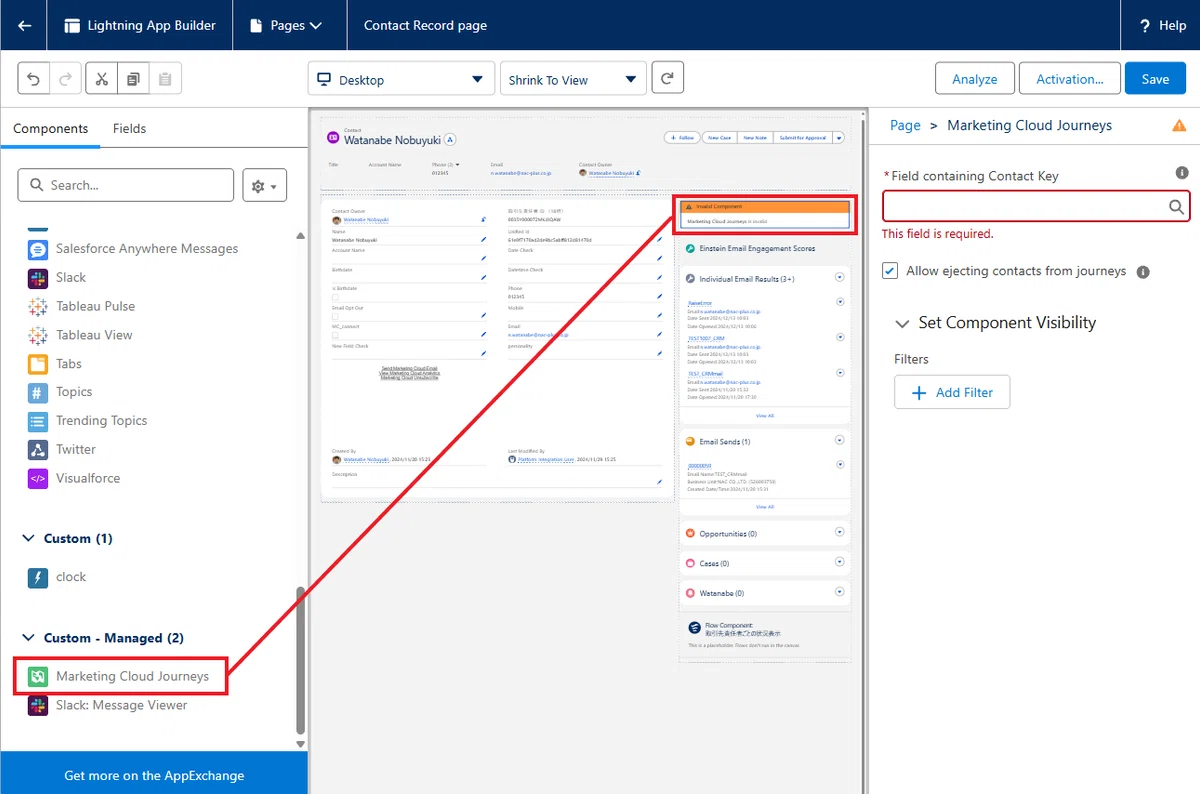Select the clock custom component

pyautogui.click(x=57, y=577)
